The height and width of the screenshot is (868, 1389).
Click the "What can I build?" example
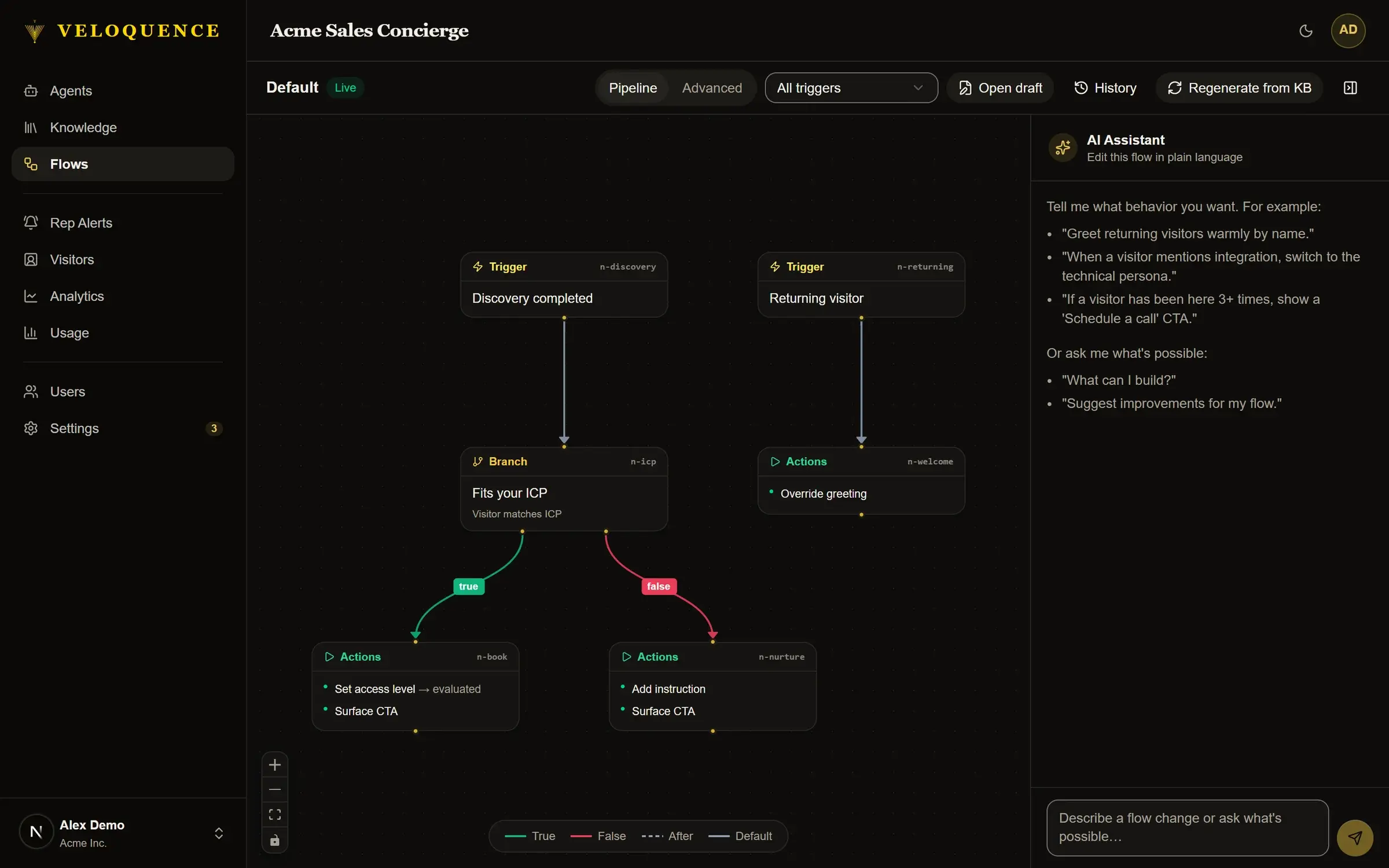click(1119, 380)
